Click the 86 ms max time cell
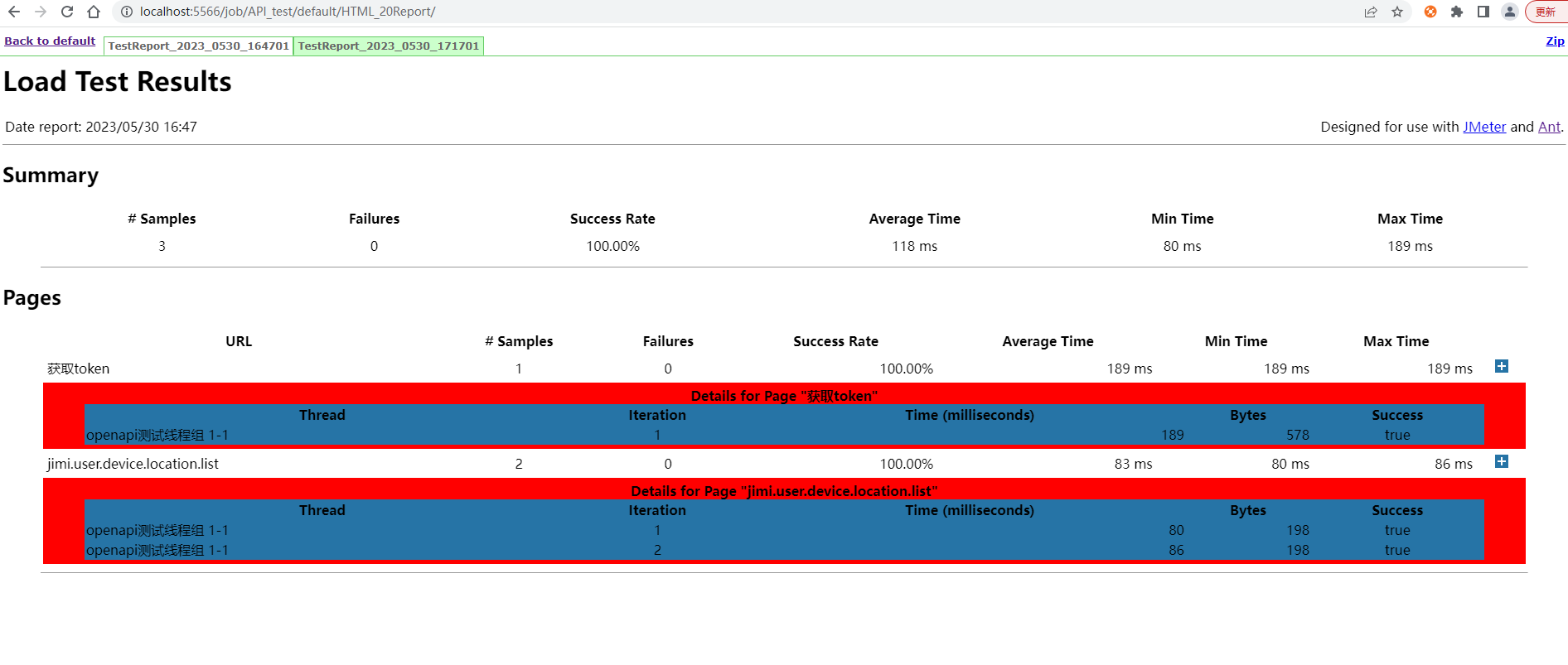Image resolution: width=1568 pixels, height=665 pixels. pos(1454,464)
